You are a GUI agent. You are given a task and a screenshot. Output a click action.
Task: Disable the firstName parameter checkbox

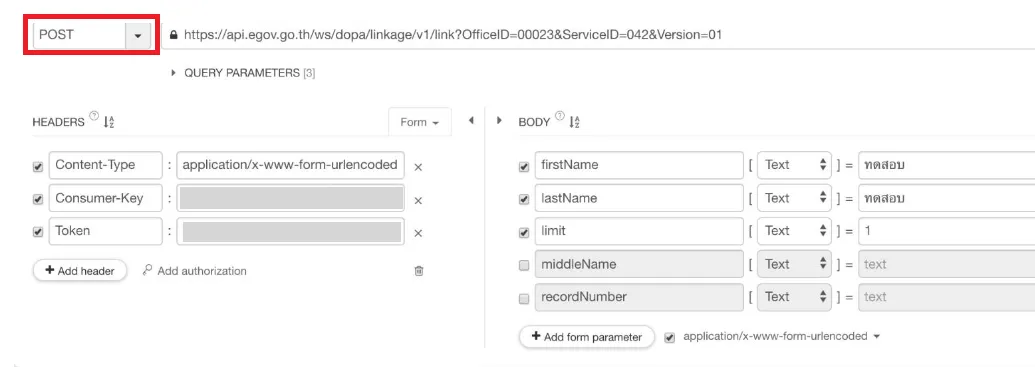524,168
